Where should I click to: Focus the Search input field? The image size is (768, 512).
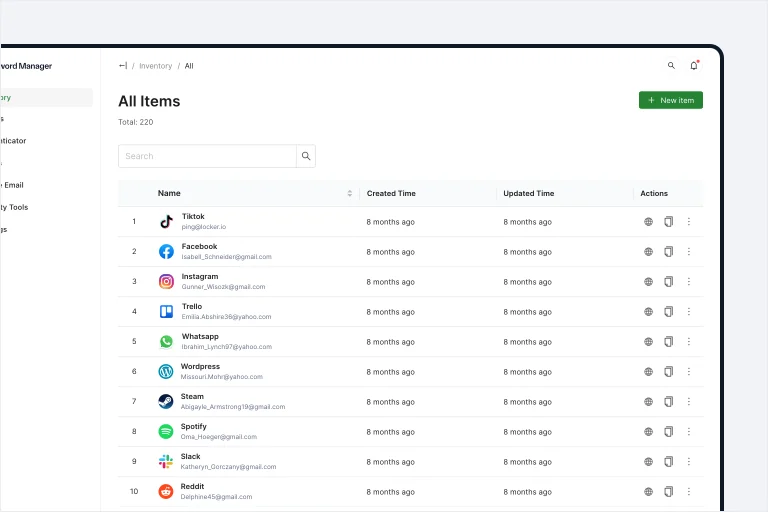[x=207, y=156]
